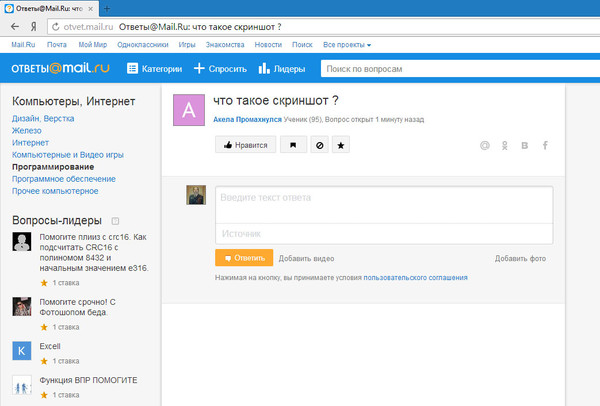Click the address bar with otvet.mail.ru
Image resolution: width=600 pixels, height=406 pixels.
click(x=323, y=27)
